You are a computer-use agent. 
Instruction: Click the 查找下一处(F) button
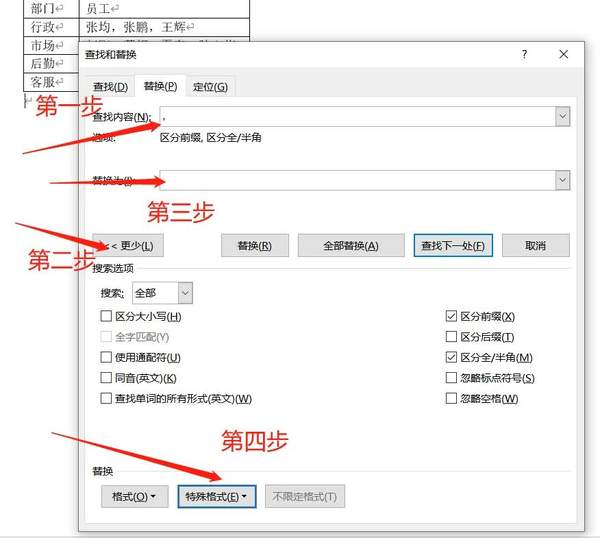(452, 246)
